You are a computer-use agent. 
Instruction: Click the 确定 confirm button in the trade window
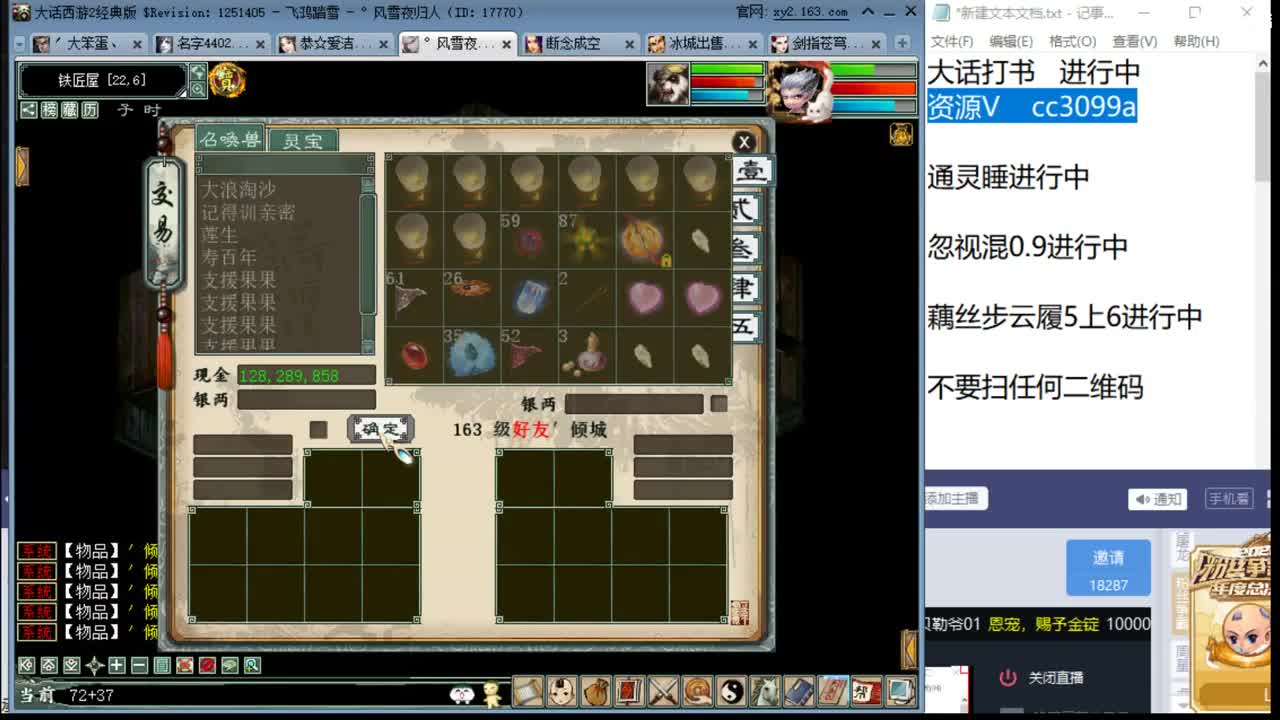(x=380, y=429)
